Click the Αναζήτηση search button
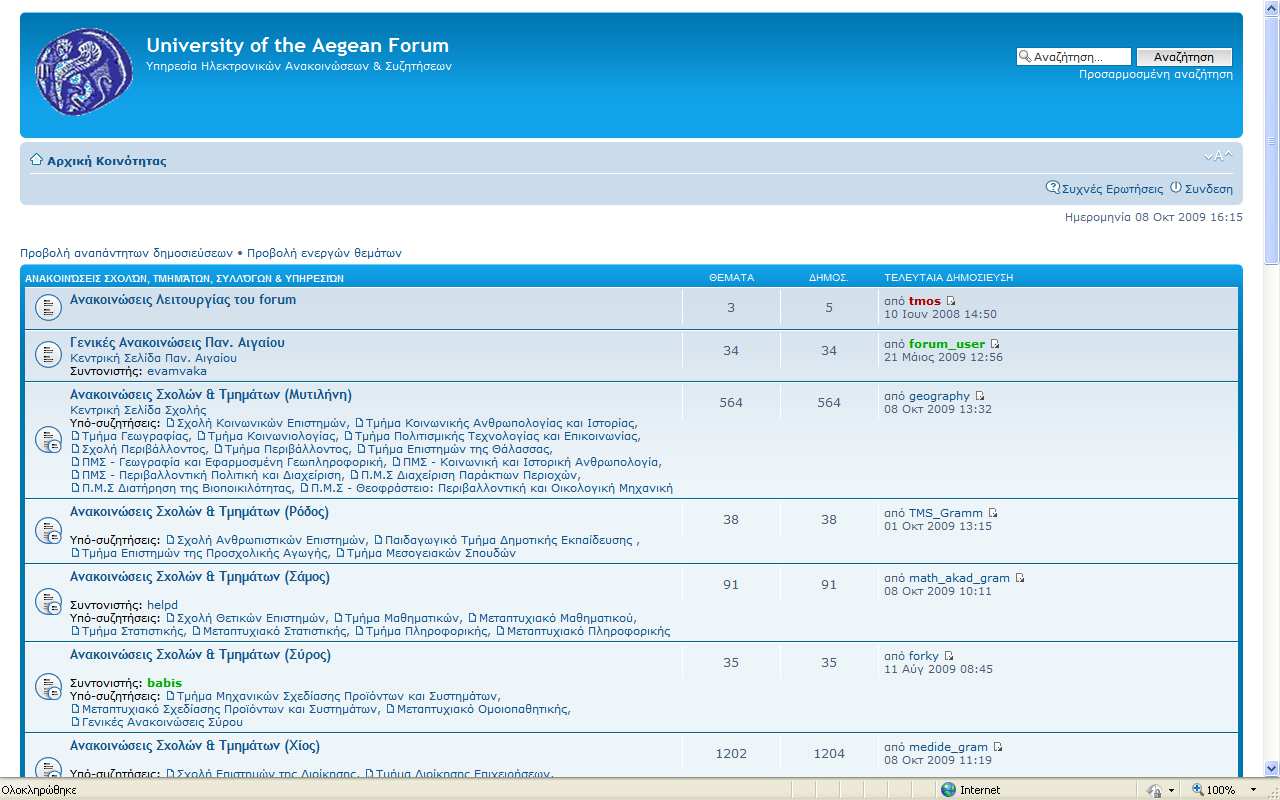Viewport: 1280px width, 800px height. click(1184, 57)
